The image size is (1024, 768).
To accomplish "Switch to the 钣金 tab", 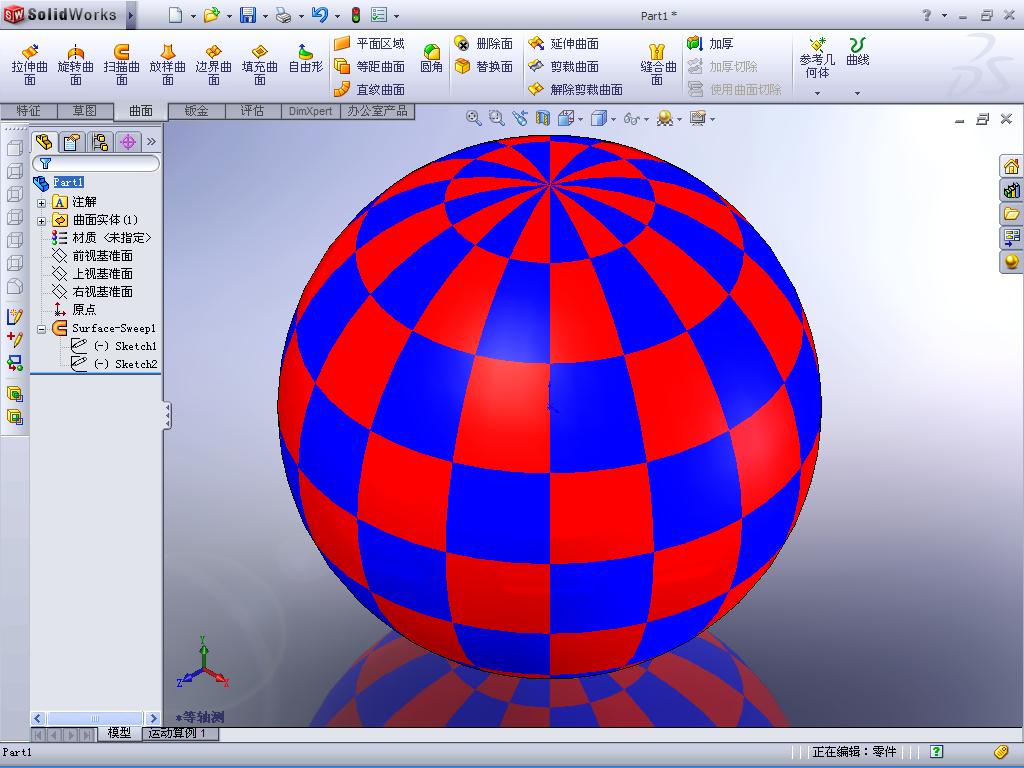I will [x=197, y=110].
